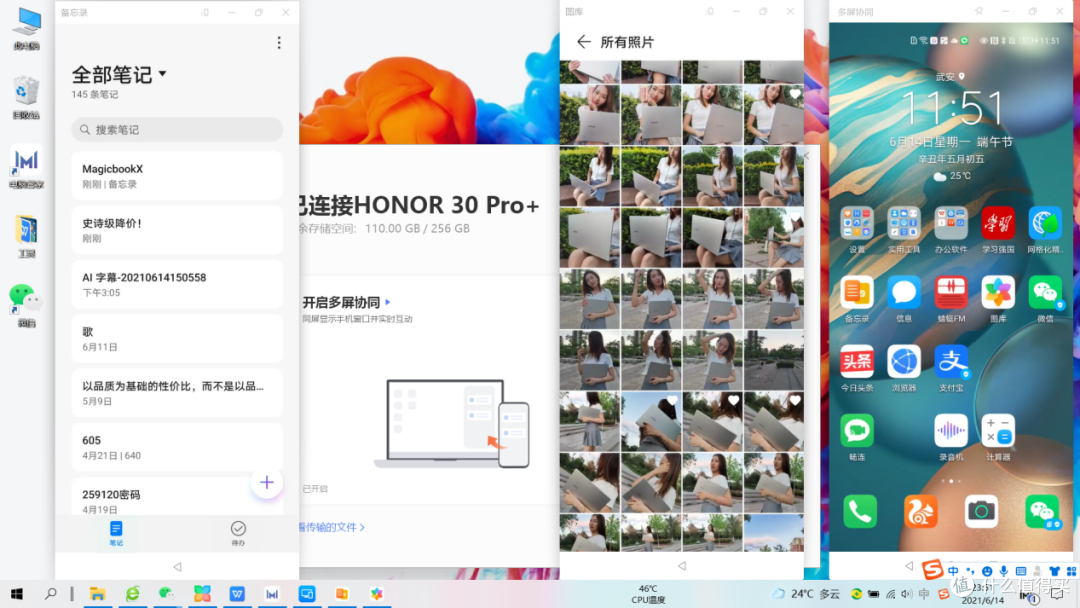
Task: Launch 今日头条 app on phone
Action: [857, 368]
